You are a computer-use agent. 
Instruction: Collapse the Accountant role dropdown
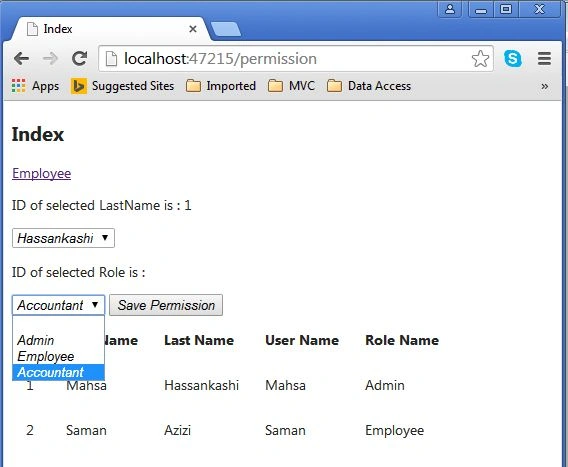58,305
